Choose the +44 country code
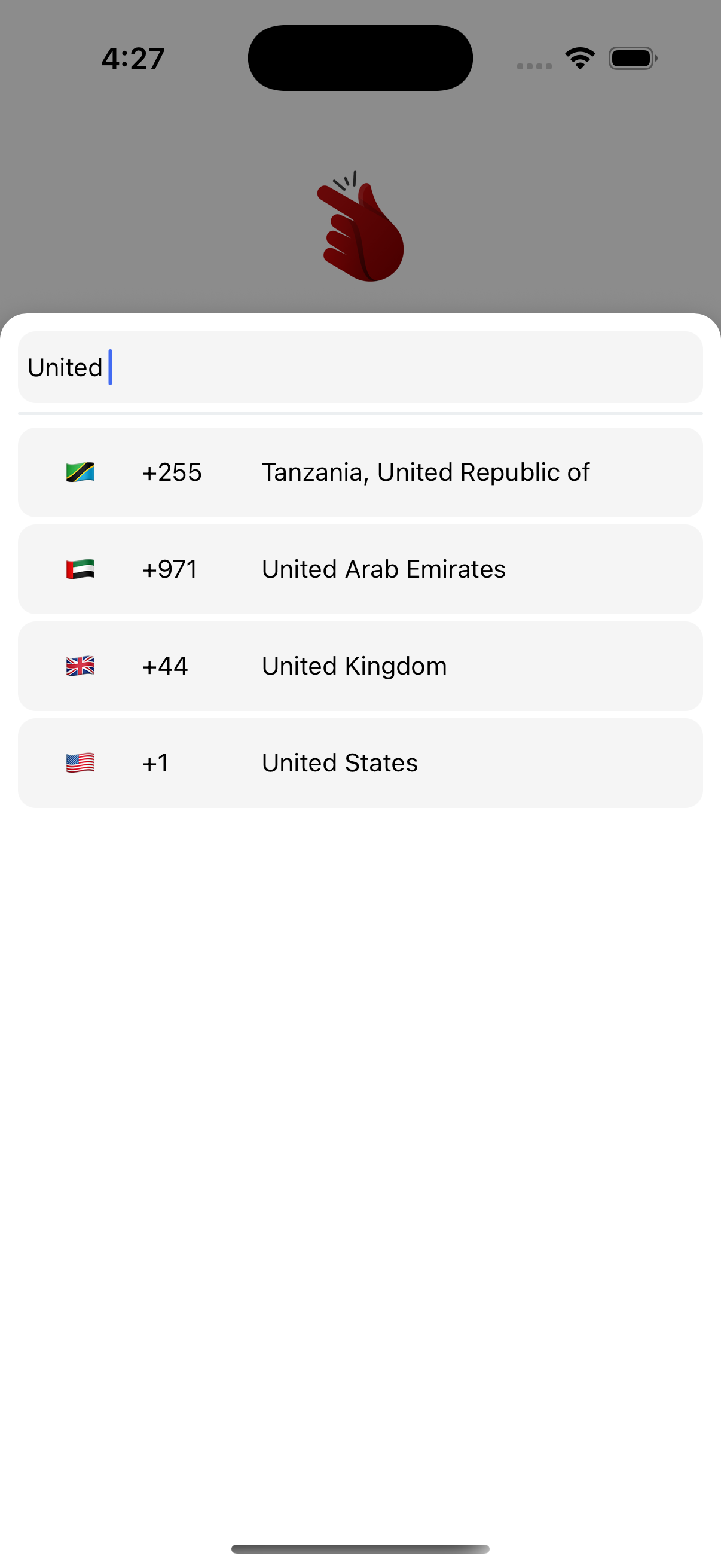The image size is (721, 1568). coord(165,666)
